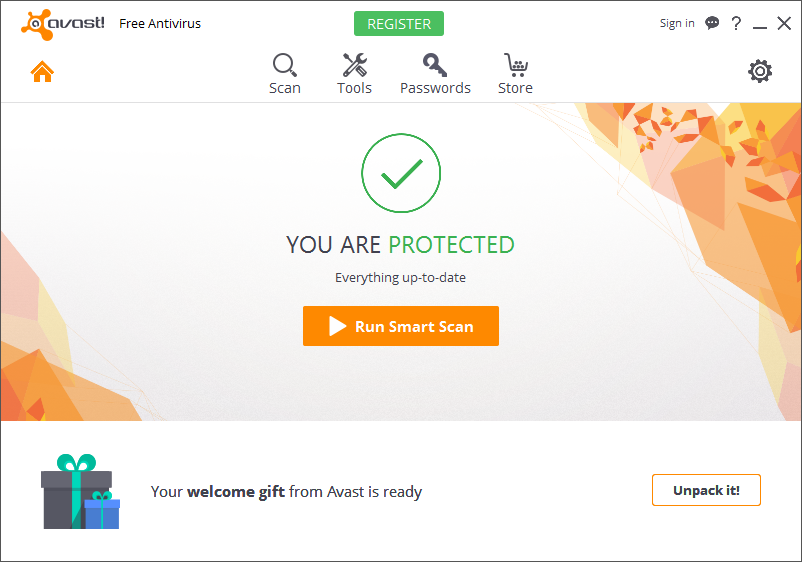The width and height of the screenshot is (802, 562).
Task: Click the YOU ARE PROTECTED status text
Action: (x=400, y=244)
